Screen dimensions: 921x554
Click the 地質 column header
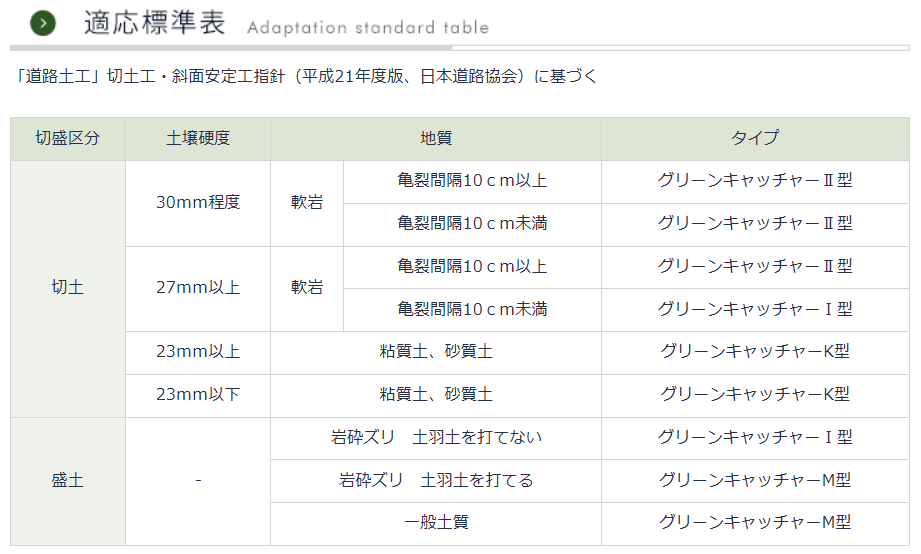pyautogui.click(x=436, y=139)
